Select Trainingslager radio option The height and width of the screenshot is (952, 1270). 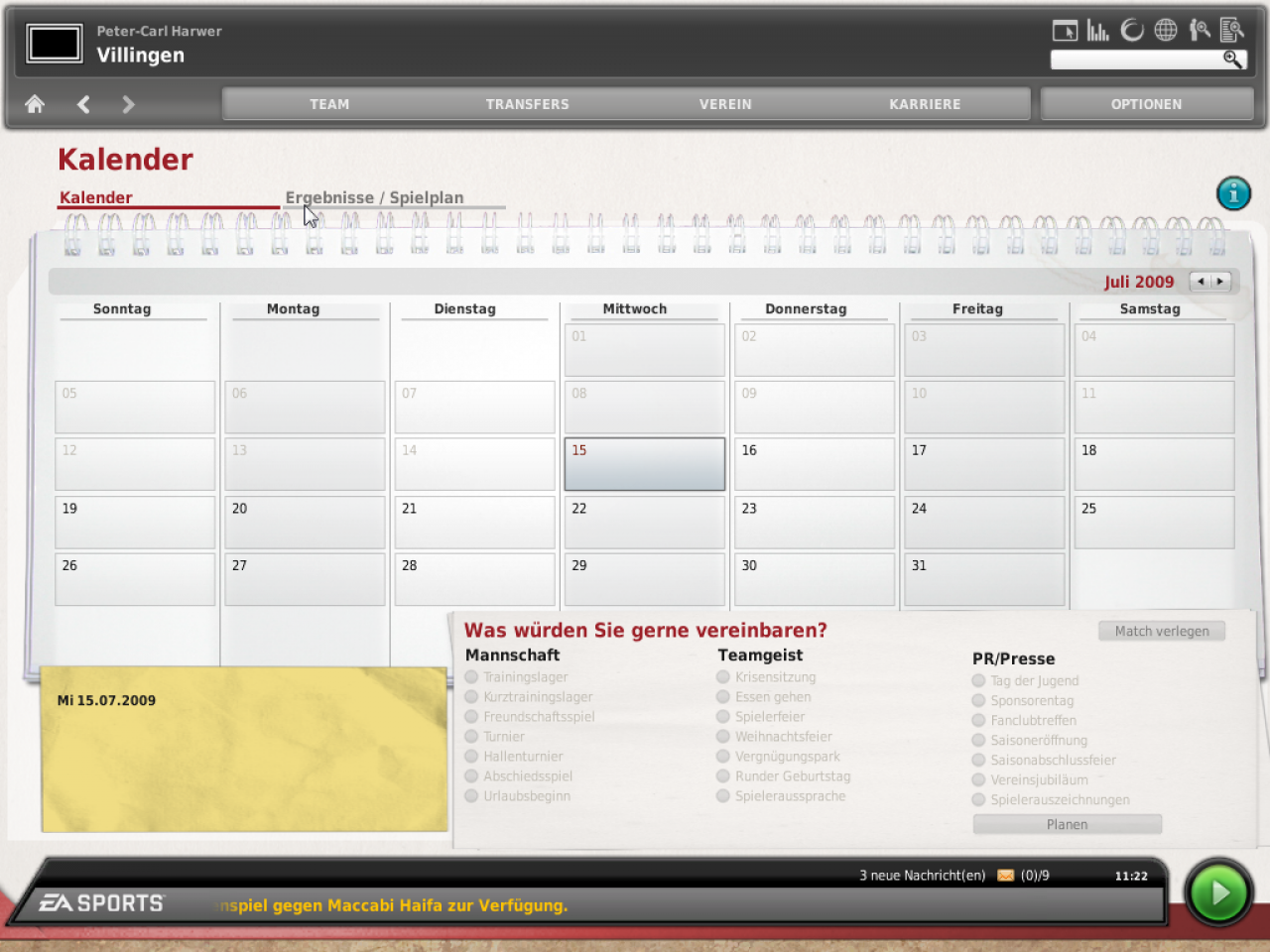pyautogui.click(x=472, y=677)
